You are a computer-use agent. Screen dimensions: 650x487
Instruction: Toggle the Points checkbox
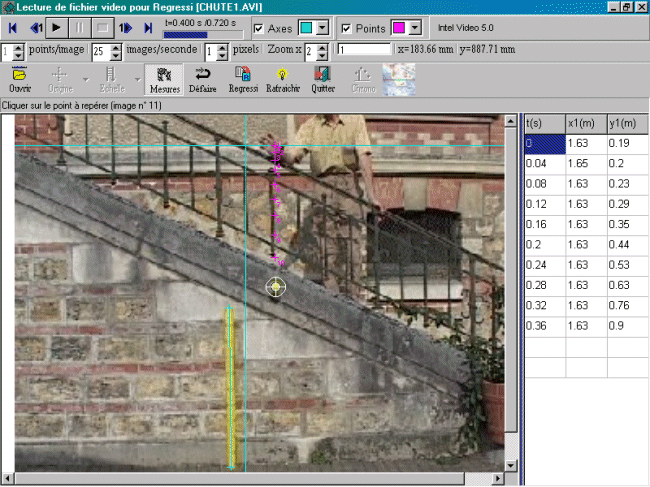(347, 28)
